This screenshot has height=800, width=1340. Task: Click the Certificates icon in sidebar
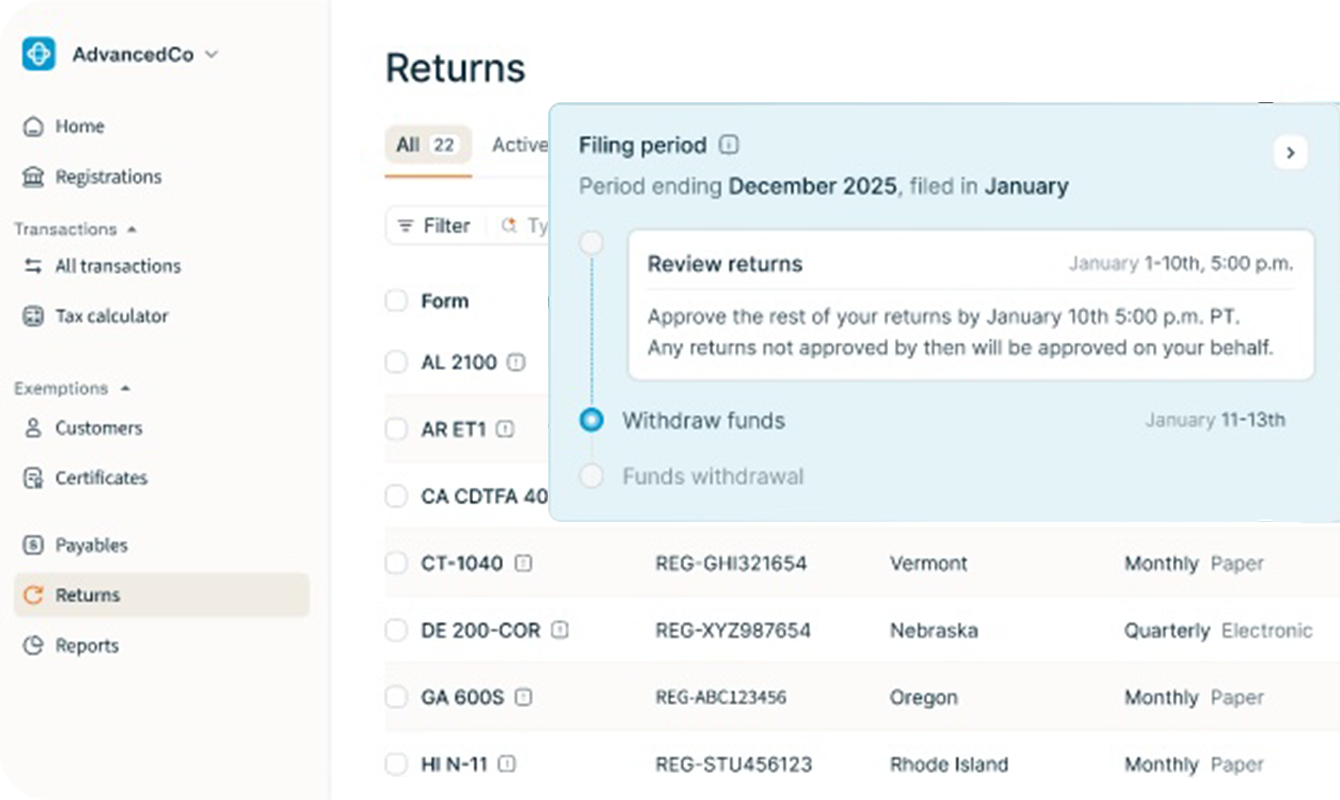(34, 478)
